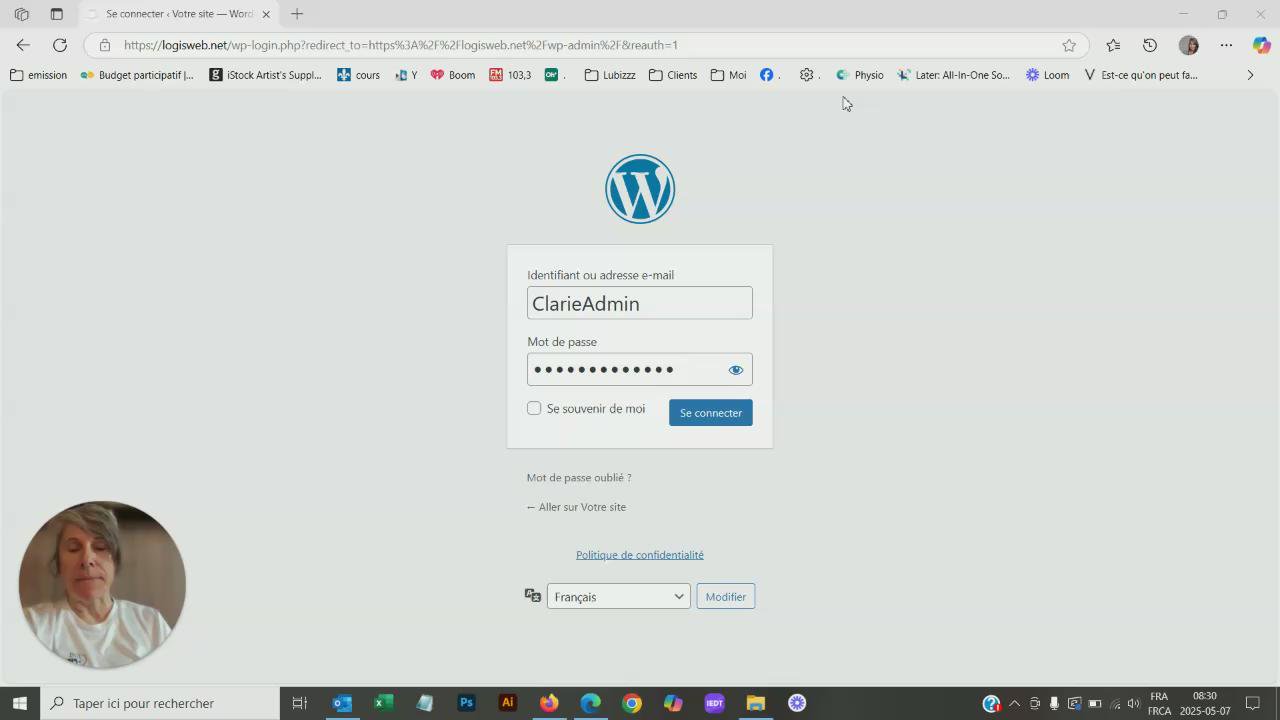
Task: Open the browser profile avatar
Action: coord(1188,45)
